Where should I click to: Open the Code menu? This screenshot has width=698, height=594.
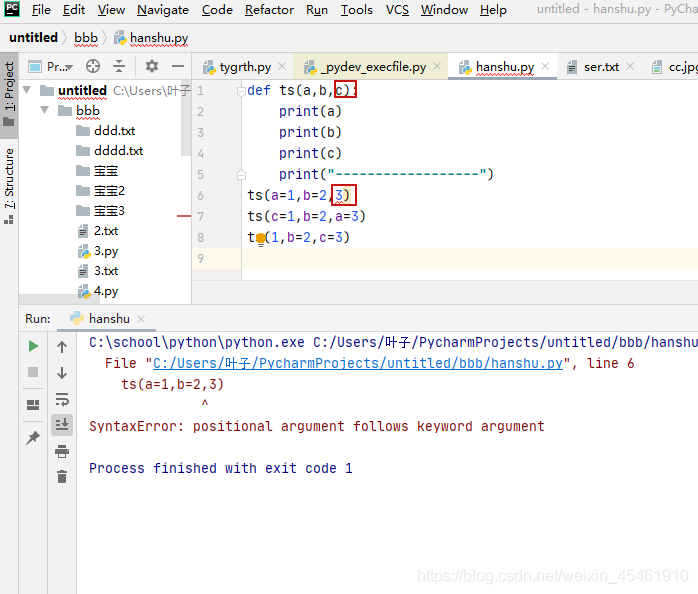217,9
